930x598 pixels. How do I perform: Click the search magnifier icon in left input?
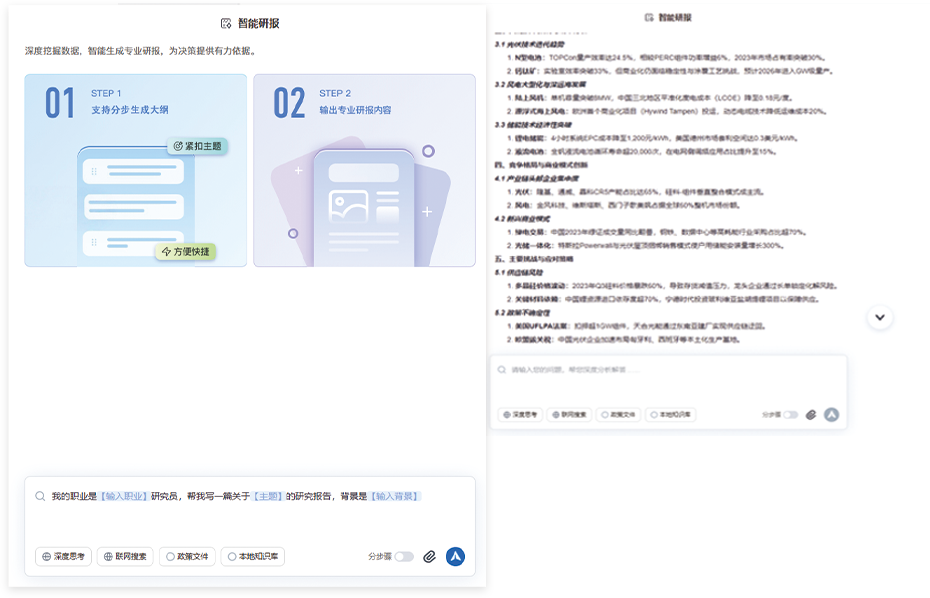(x=40, y=496)
